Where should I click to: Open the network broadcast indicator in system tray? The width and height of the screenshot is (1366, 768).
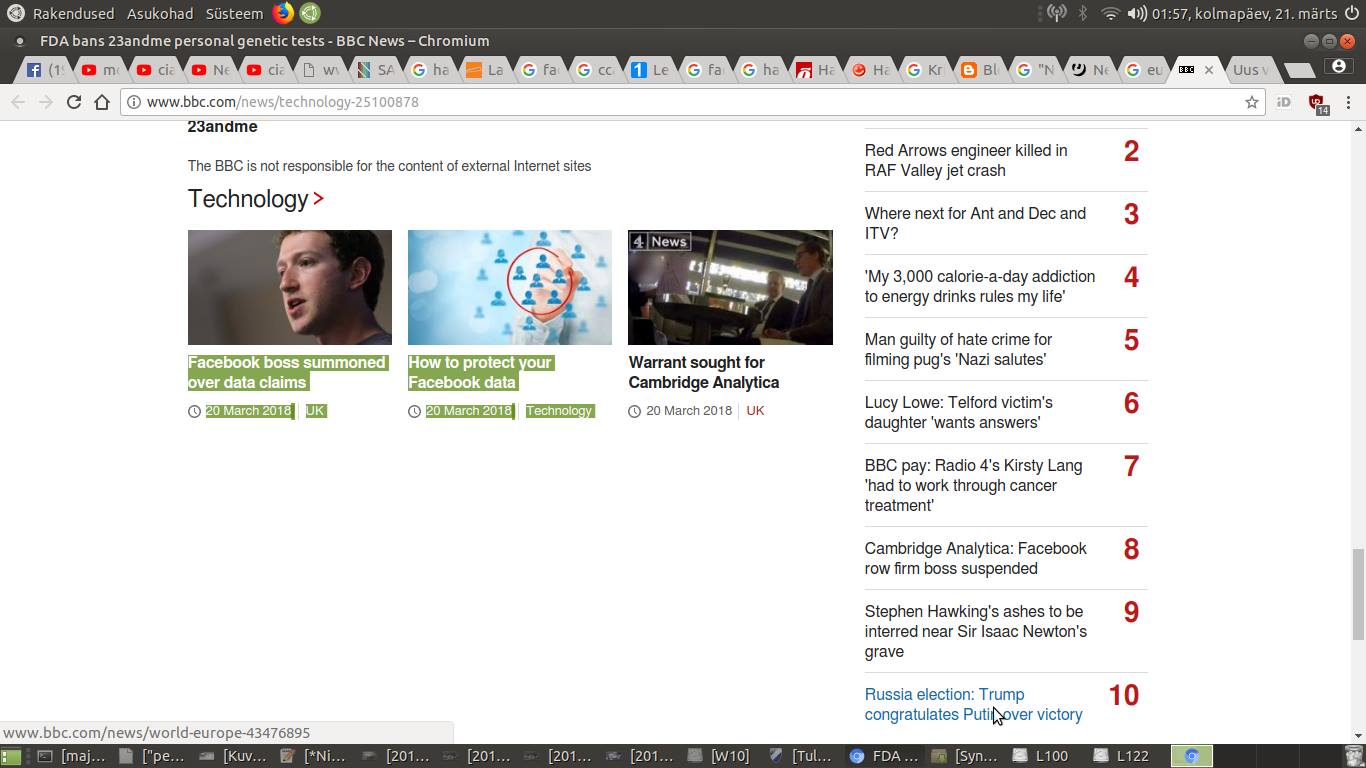1056,13
